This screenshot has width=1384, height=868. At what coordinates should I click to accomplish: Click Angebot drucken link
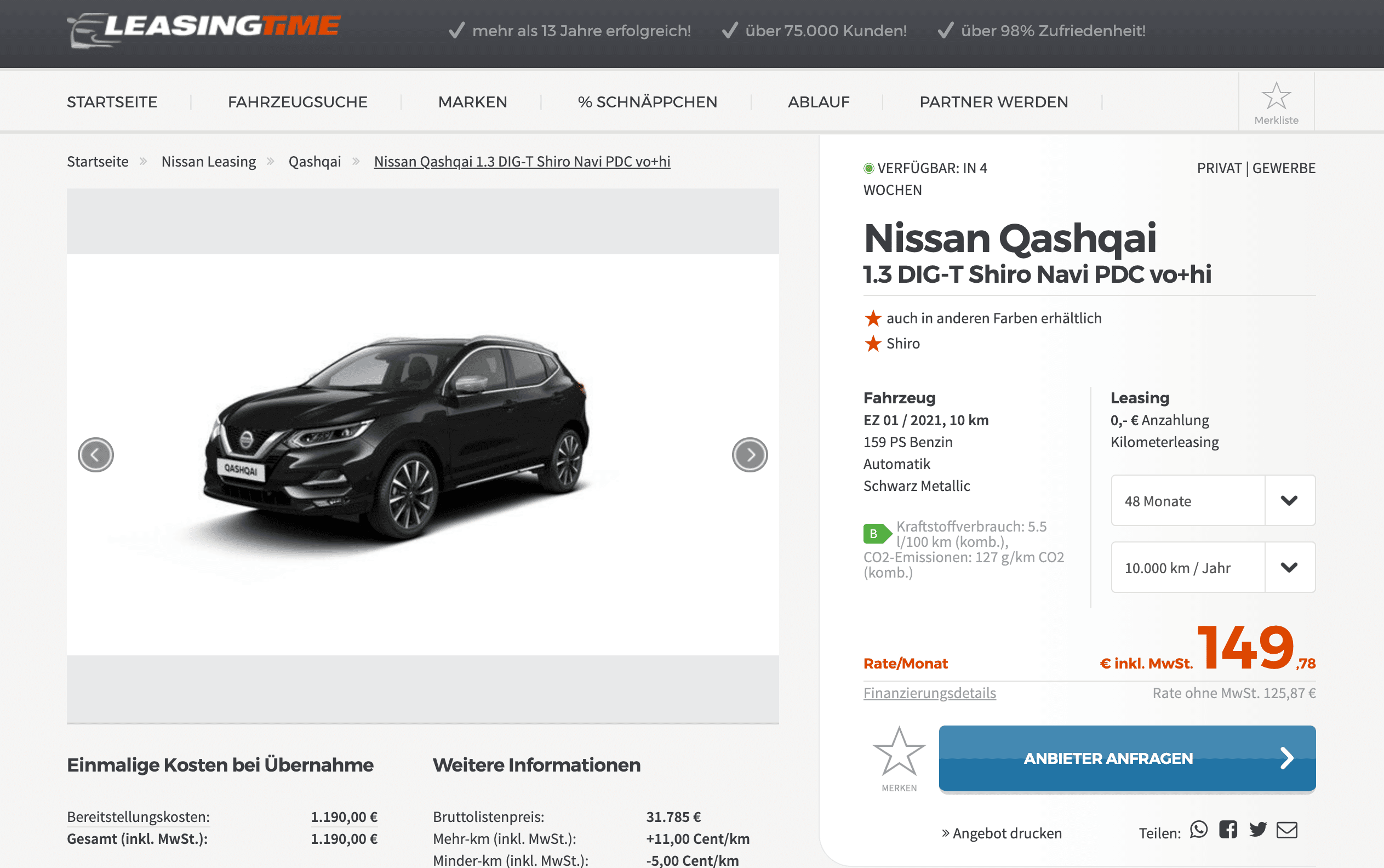coord(1002,833)
